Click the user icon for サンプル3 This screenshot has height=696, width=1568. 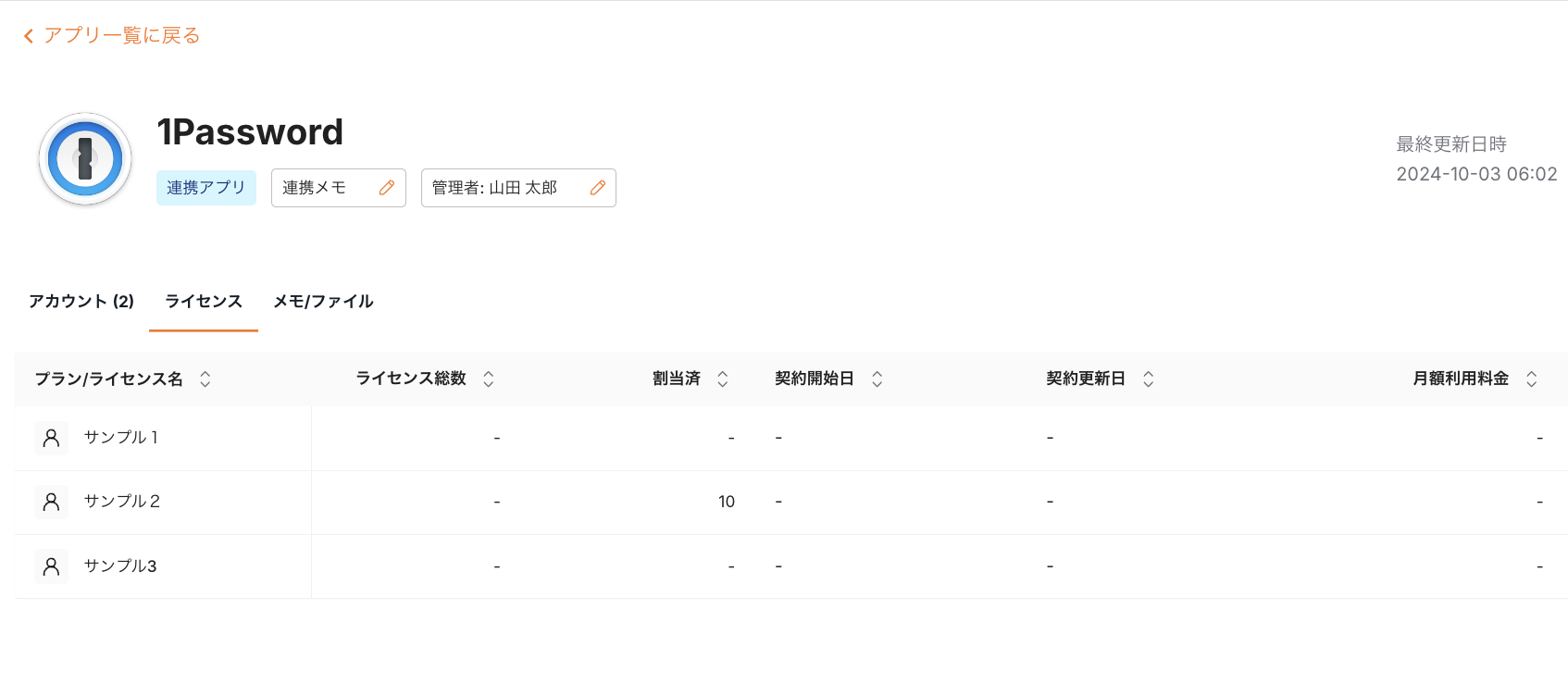(52, 566)
